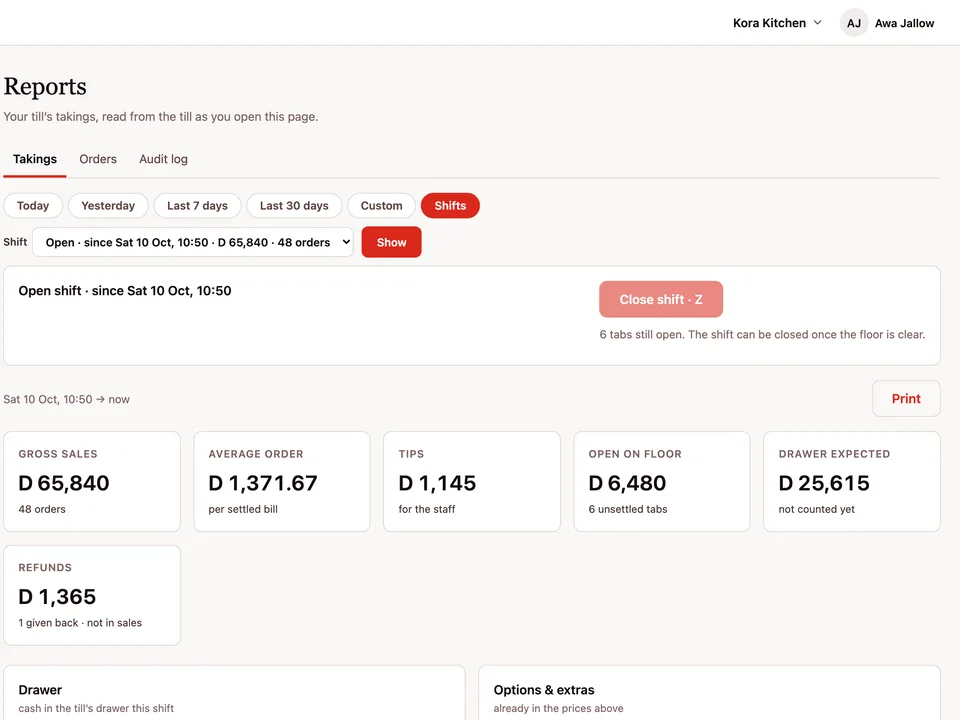Click the Drawer section heading
The height and width of the screenshot is (720, 960).
[40, 690]
